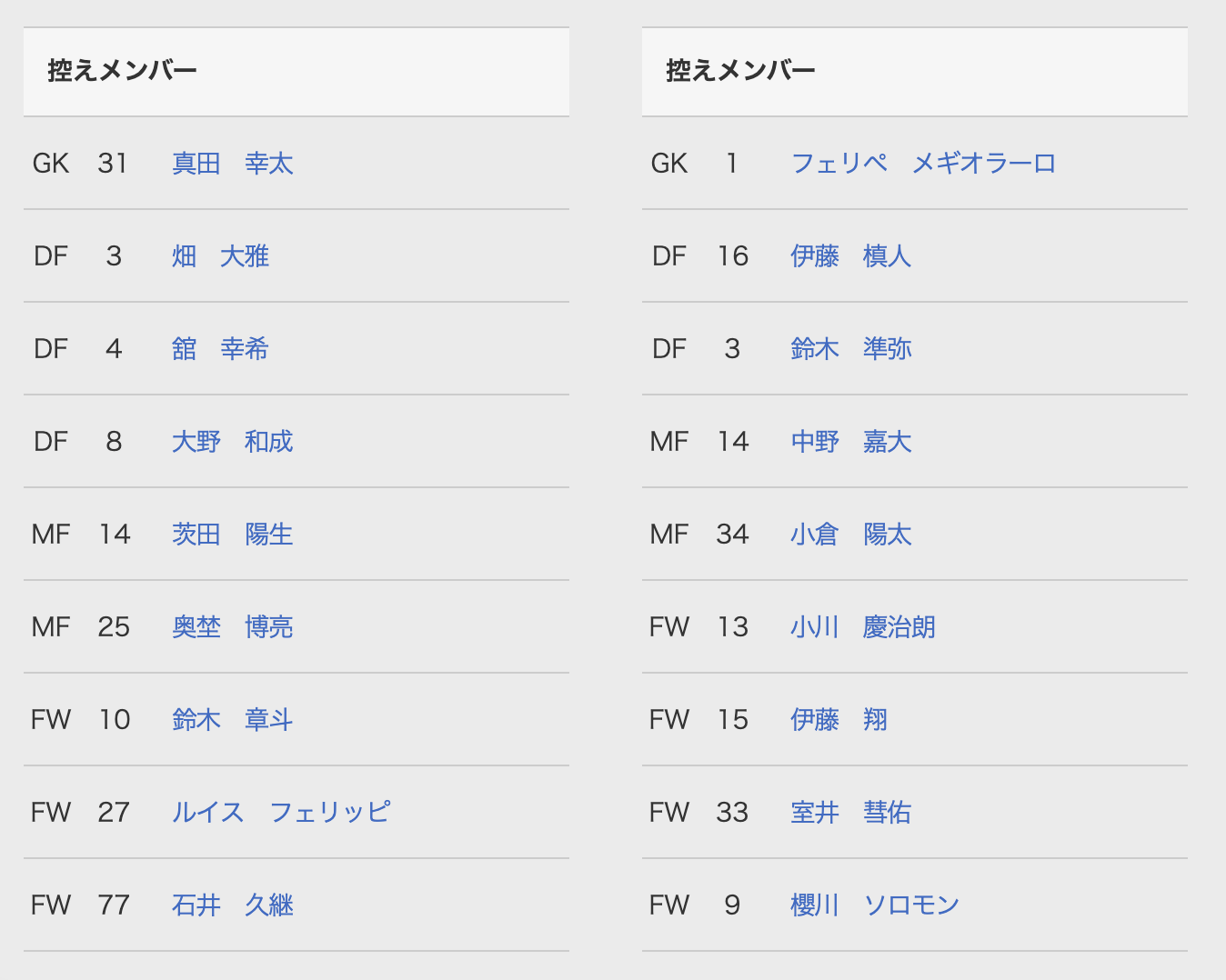Viewport: 1226px width, 980px height.
Task: Open 茨田 陽生 player page
Action: [232, 535]
